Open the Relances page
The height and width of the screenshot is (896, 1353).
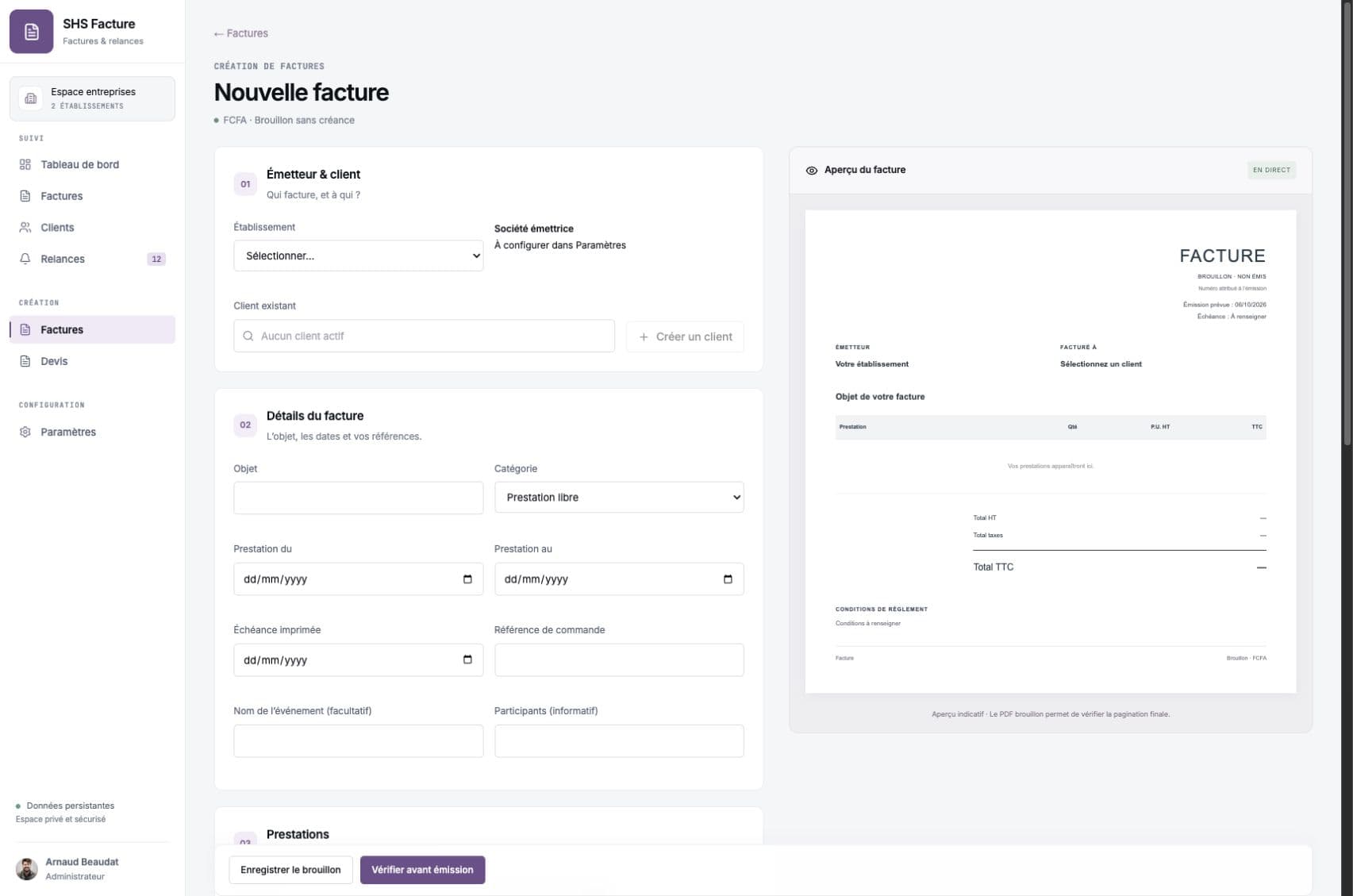pyautogui.click(x=92, y=259)
